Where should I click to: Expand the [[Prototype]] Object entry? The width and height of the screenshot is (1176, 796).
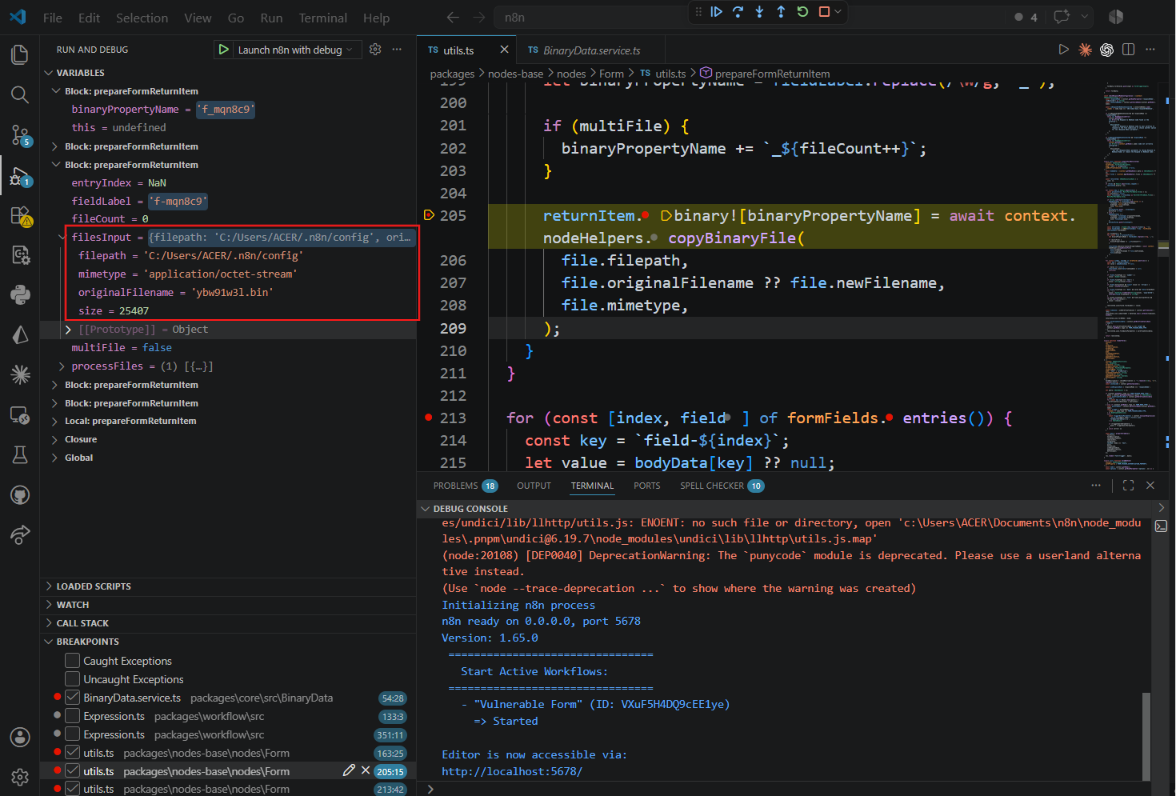point(68,329)
